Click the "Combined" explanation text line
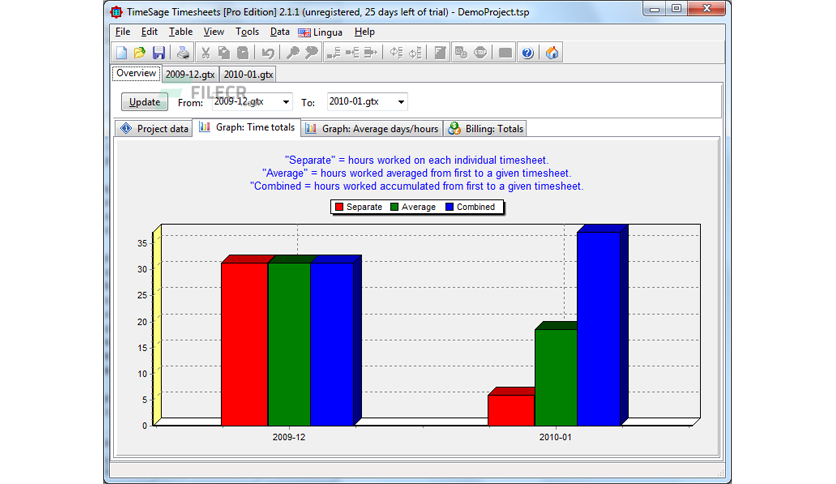Image resolution: width=836 pixels, height=484 pixels. pyautogui.click(x=416, y=186)
